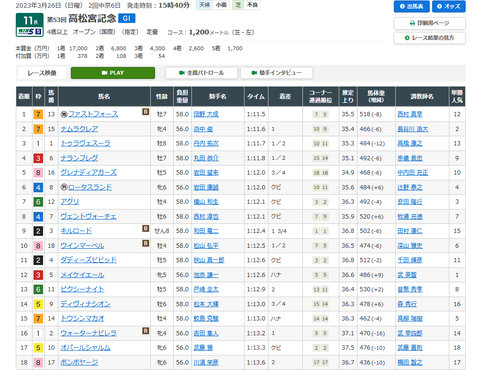
Task: Open horse page for ピクシーナイト
Action: tap(82, 289)
